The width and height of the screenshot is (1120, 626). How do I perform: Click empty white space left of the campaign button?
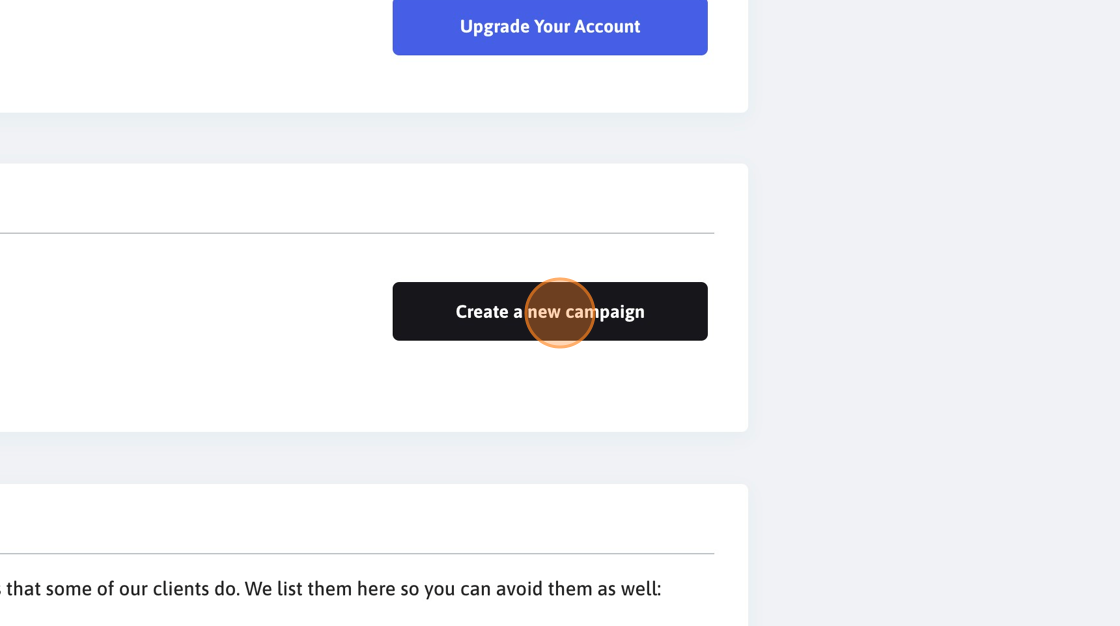coord(193,312)
